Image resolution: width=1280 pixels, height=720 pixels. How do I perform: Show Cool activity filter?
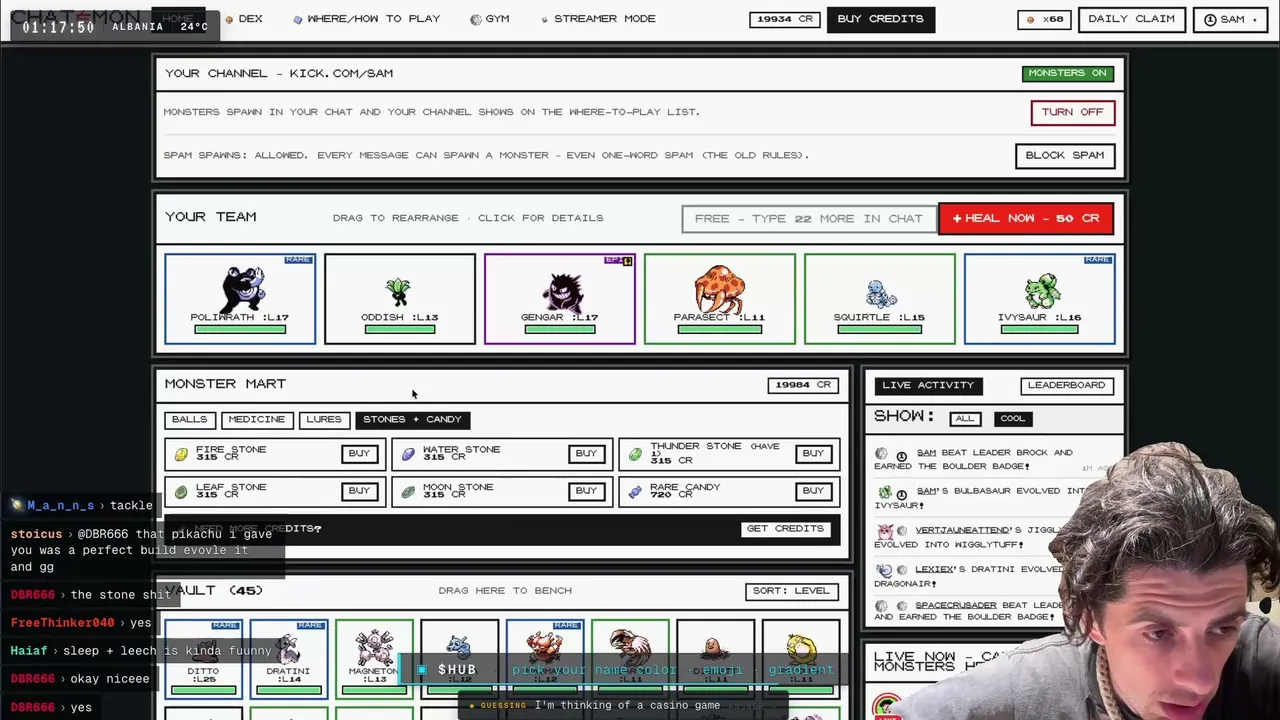click(x=1012, y=419)
